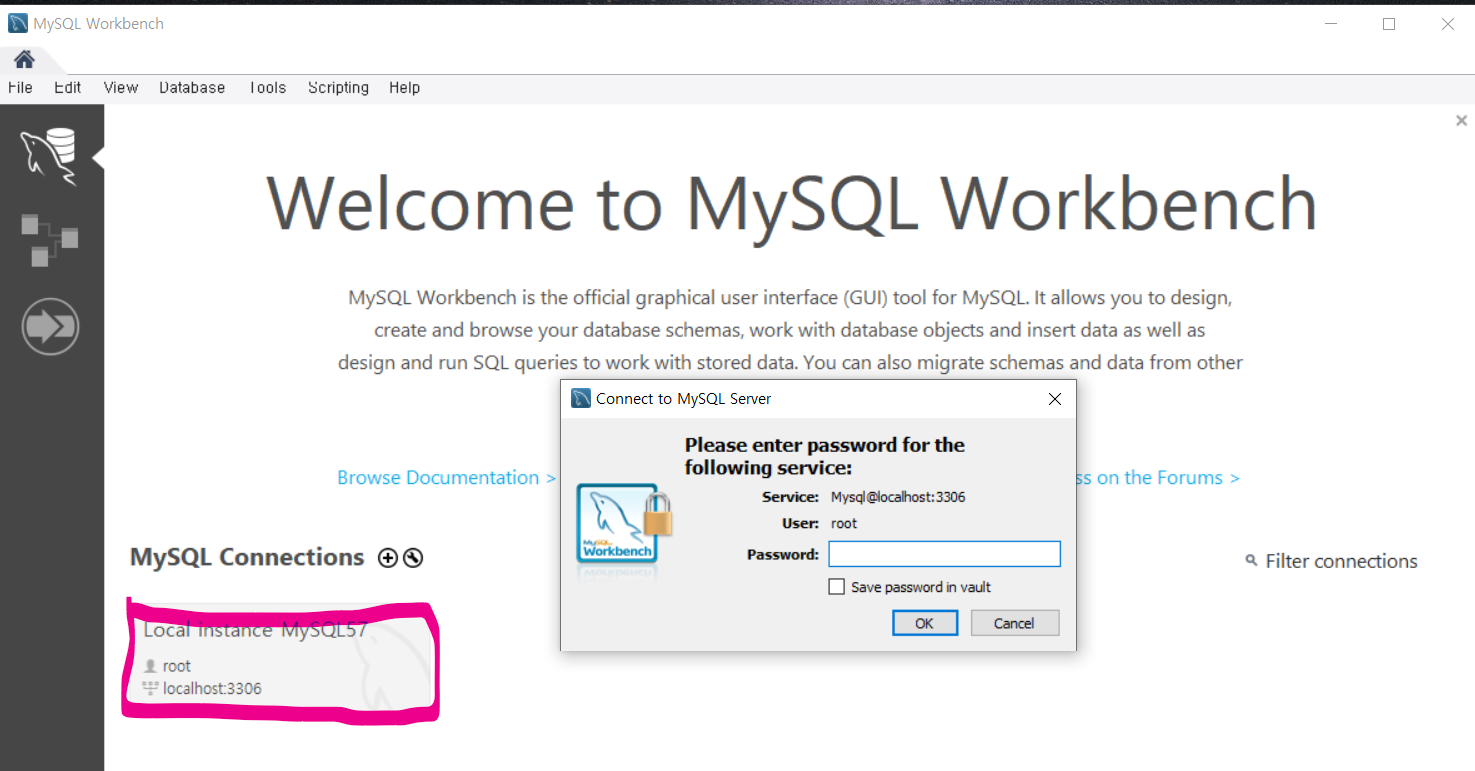
Task: Minimize the MySQL Workbench window
Action: (1330, 24)
